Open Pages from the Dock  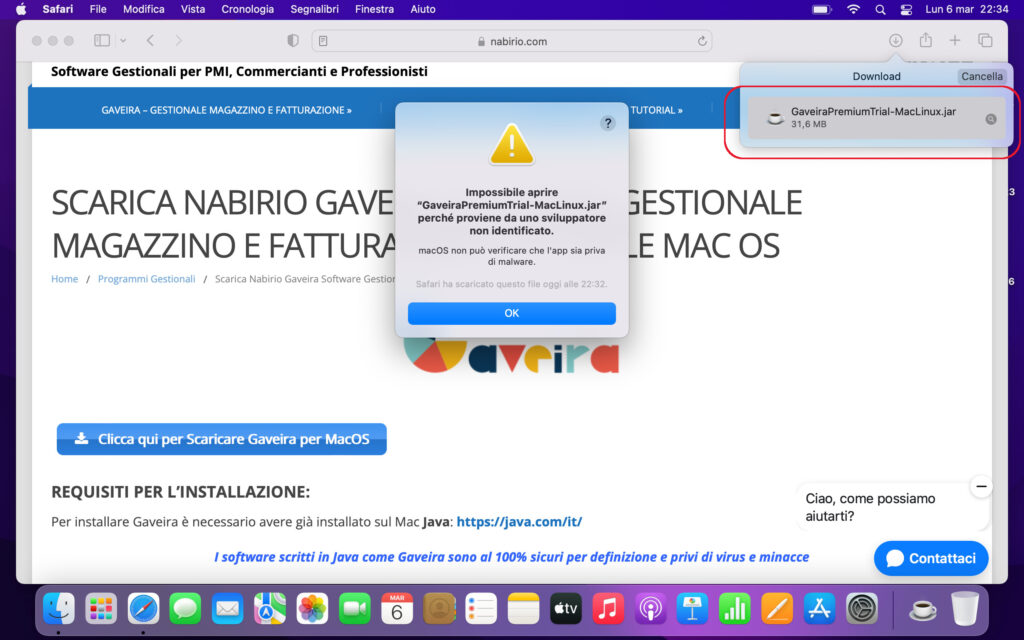777,609
